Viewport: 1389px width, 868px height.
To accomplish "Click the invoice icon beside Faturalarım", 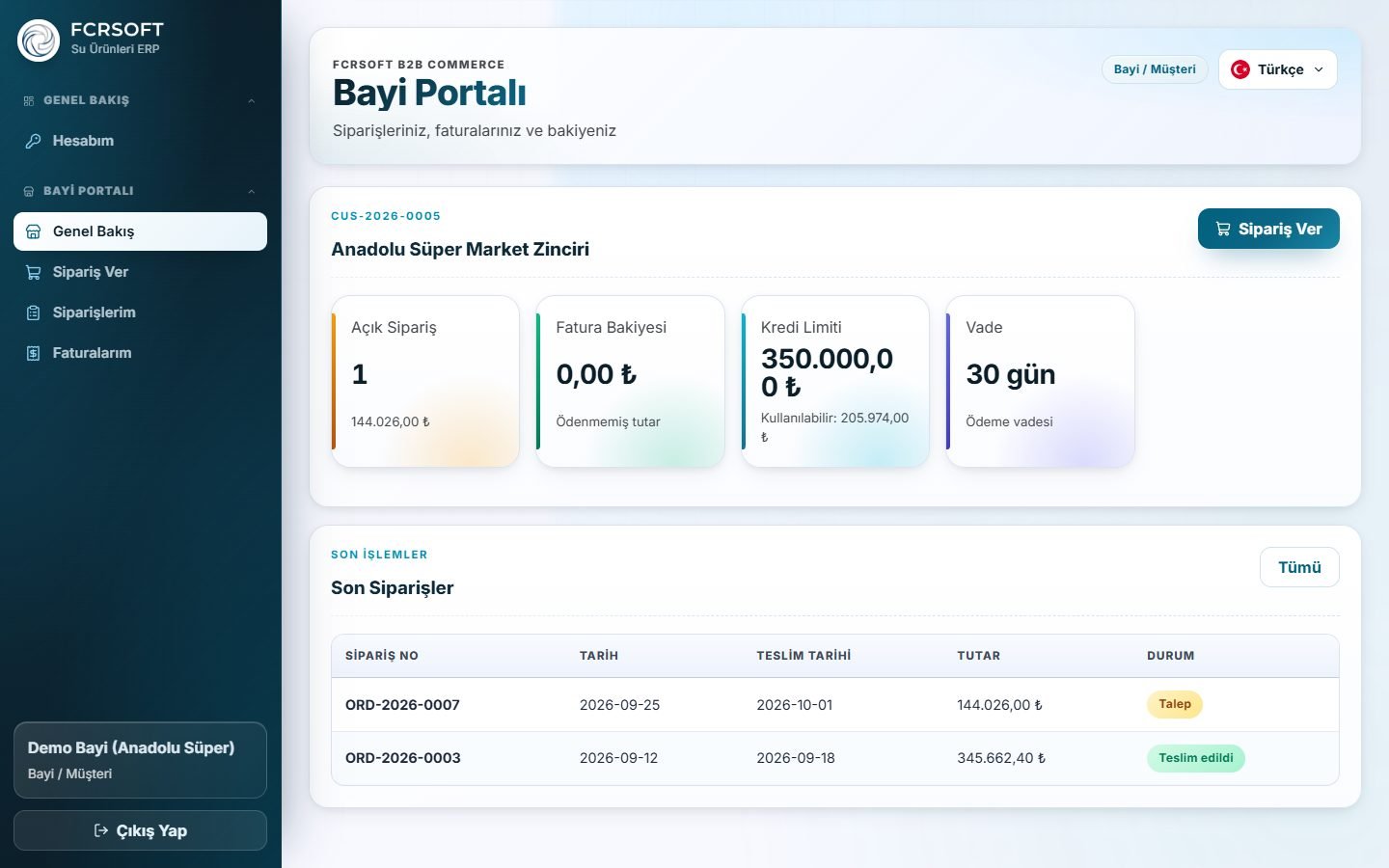I will tap(33, 353).
